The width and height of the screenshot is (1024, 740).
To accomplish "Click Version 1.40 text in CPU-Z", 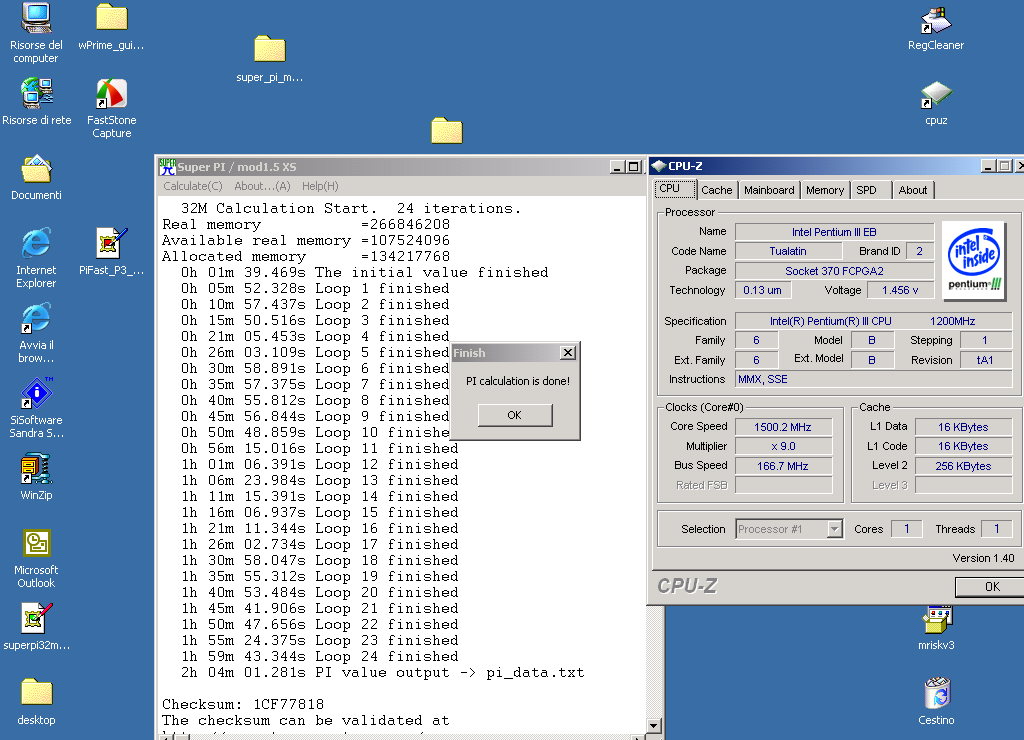I will [983, 558].
